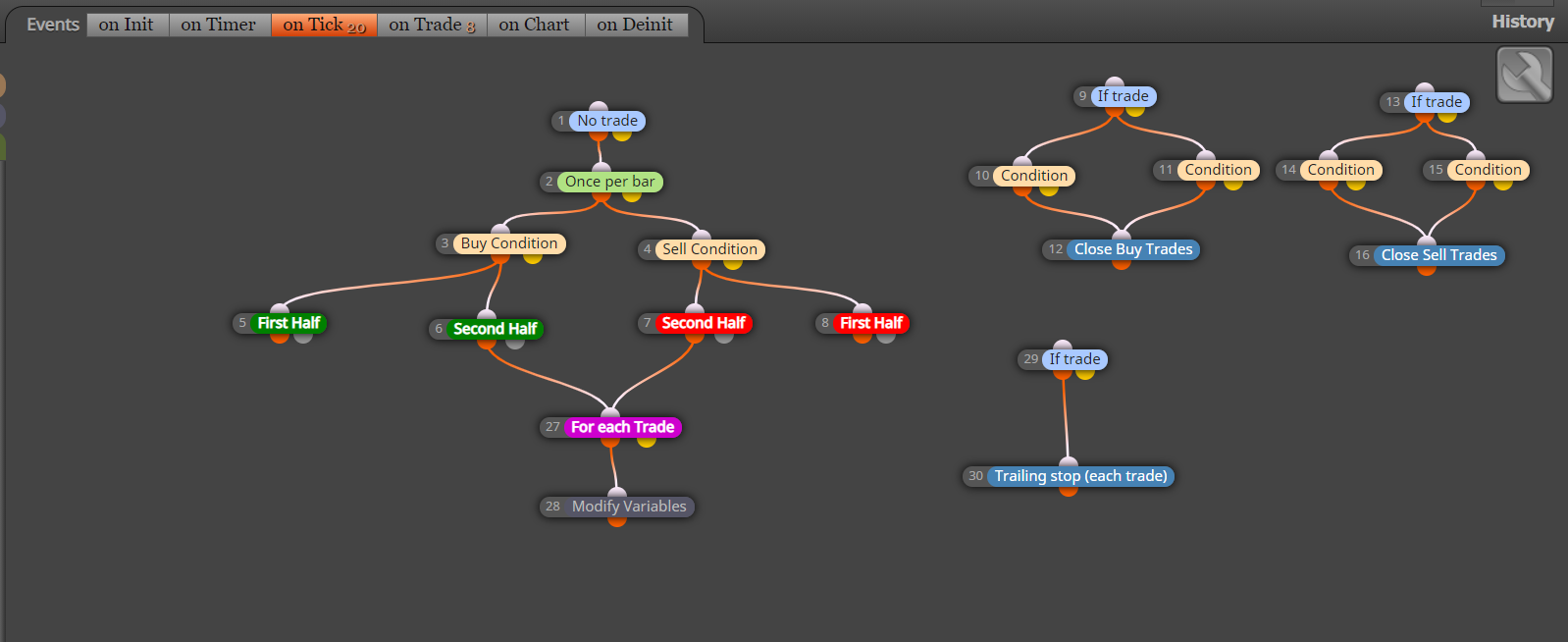Open the on Trade events tab
The image size is (1568, 642).
tap(432, 25)
